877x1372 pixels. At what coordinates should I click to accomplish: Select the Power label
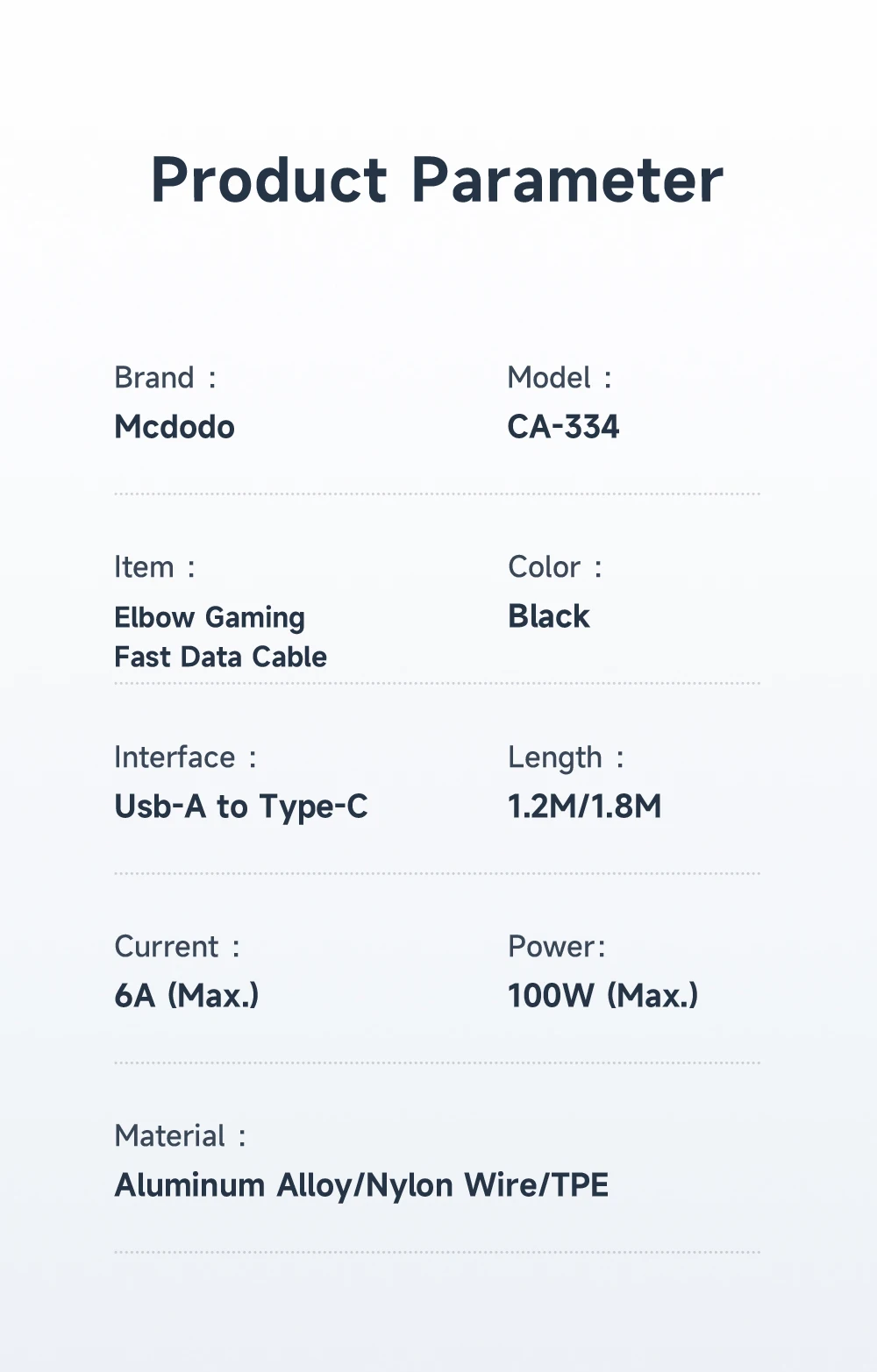pos(557,947)
